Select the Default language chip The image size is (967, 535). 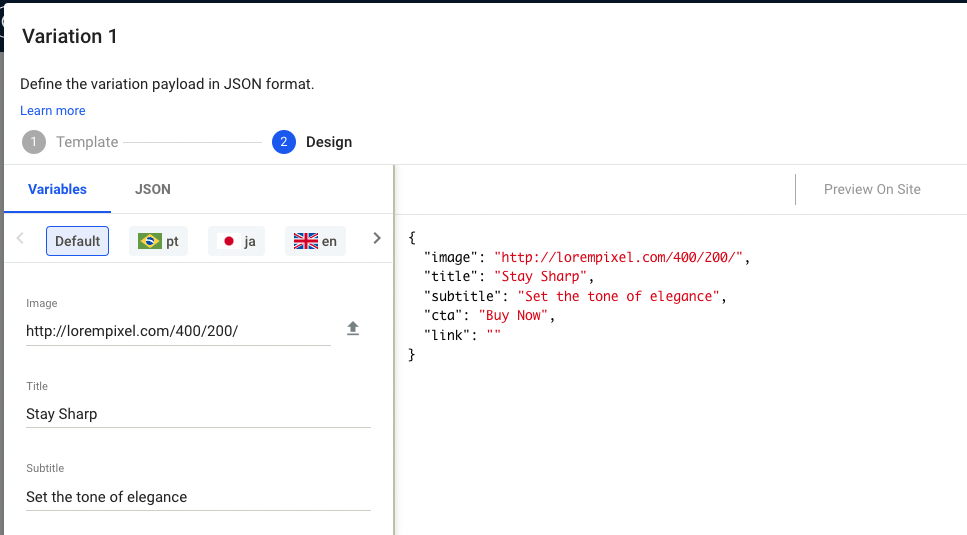(77, 241)
